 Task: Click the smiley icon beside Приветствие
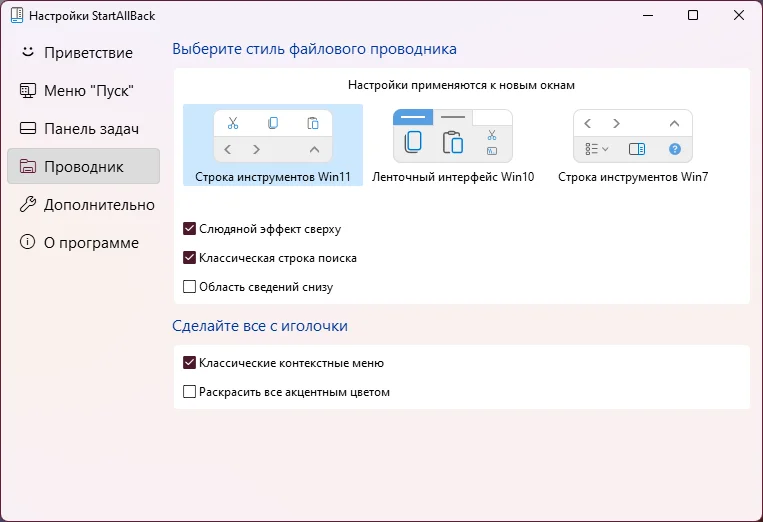pyautogui.click(x=28, y=52)
